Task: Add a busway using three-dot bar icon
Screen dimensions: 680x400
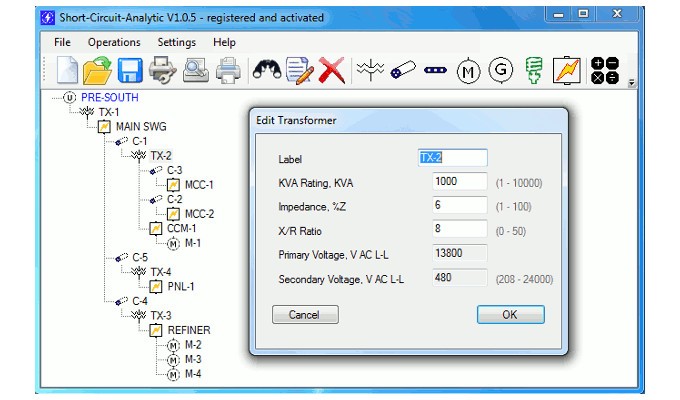Action: tap(435, 70)
